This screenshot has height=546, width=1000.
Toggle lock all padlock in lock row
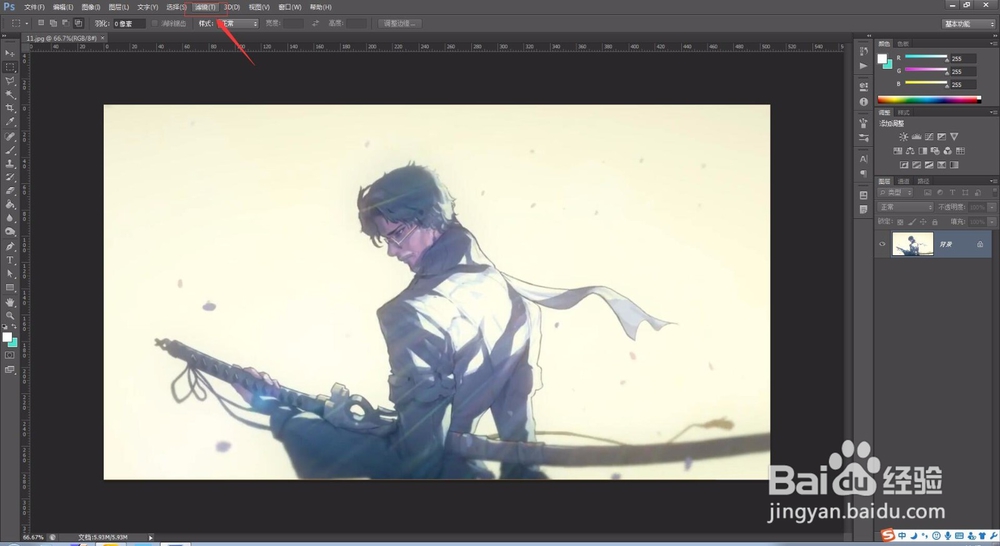[935, 222]
